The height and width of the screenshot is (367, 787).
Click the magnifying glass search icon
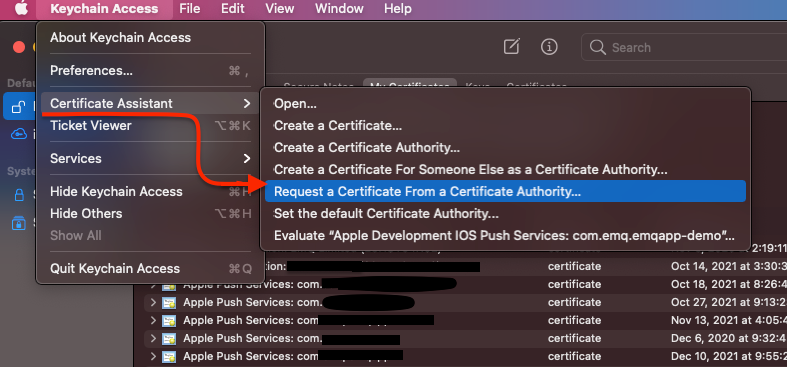coord(597,48)
